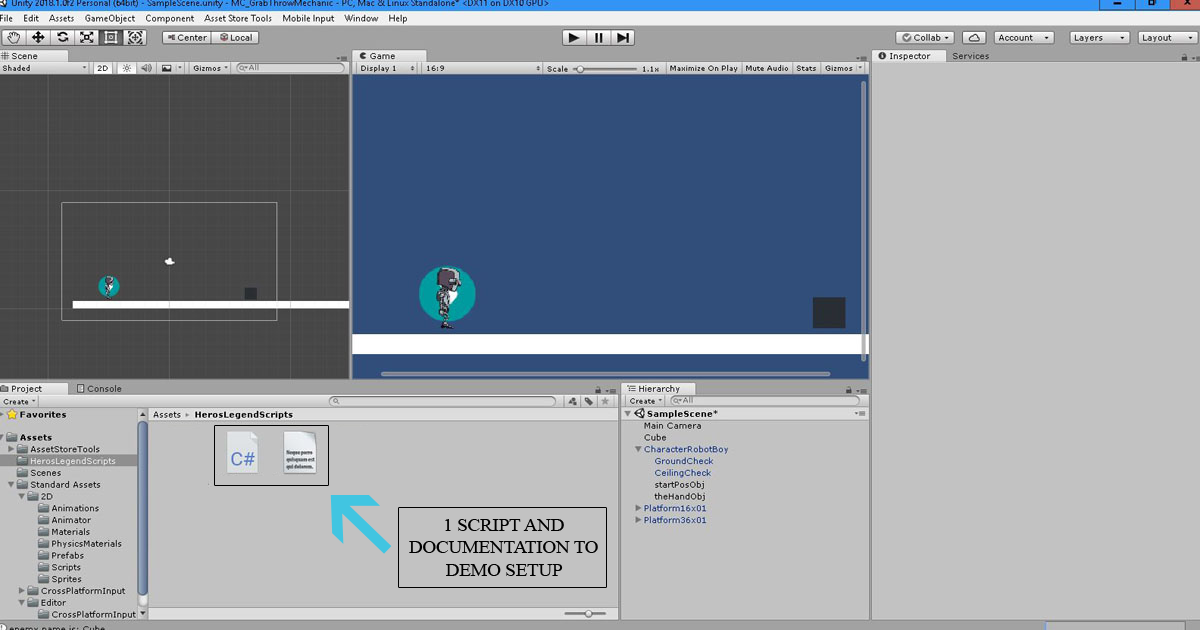The image size is (1200, 630).
Task: Toggle scene lighting in Scene view
Action: (x=126, y=68)
